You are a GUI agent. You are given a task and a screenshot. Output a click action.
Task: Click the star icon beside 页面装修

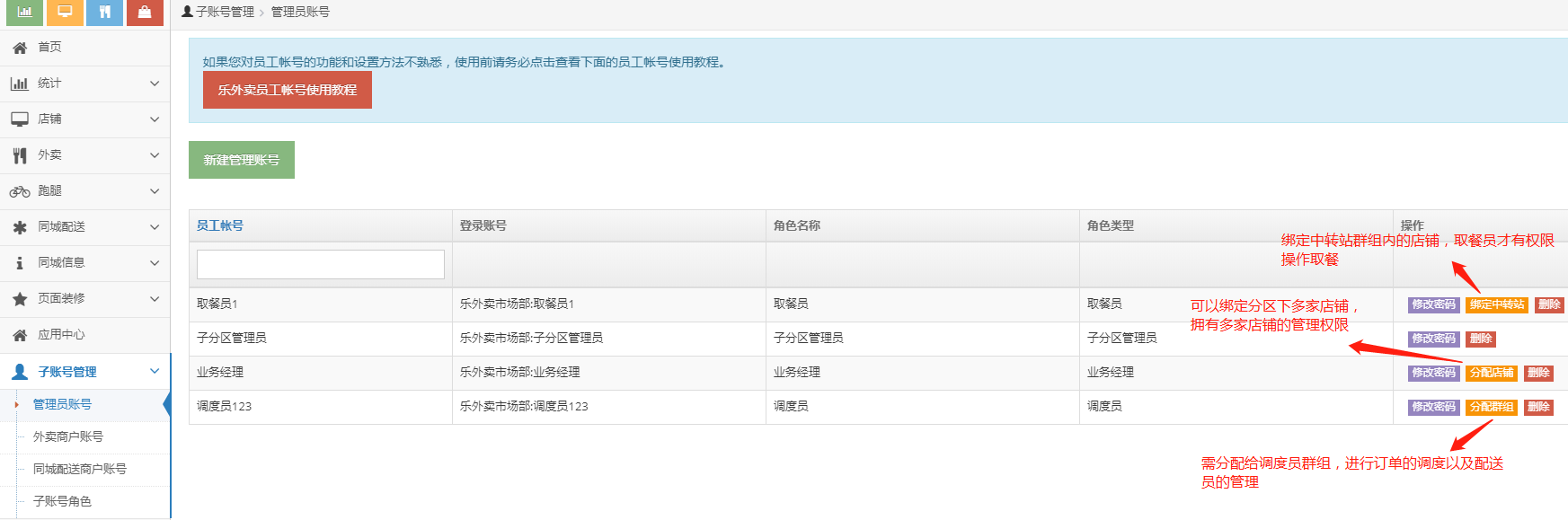[20, 299]
